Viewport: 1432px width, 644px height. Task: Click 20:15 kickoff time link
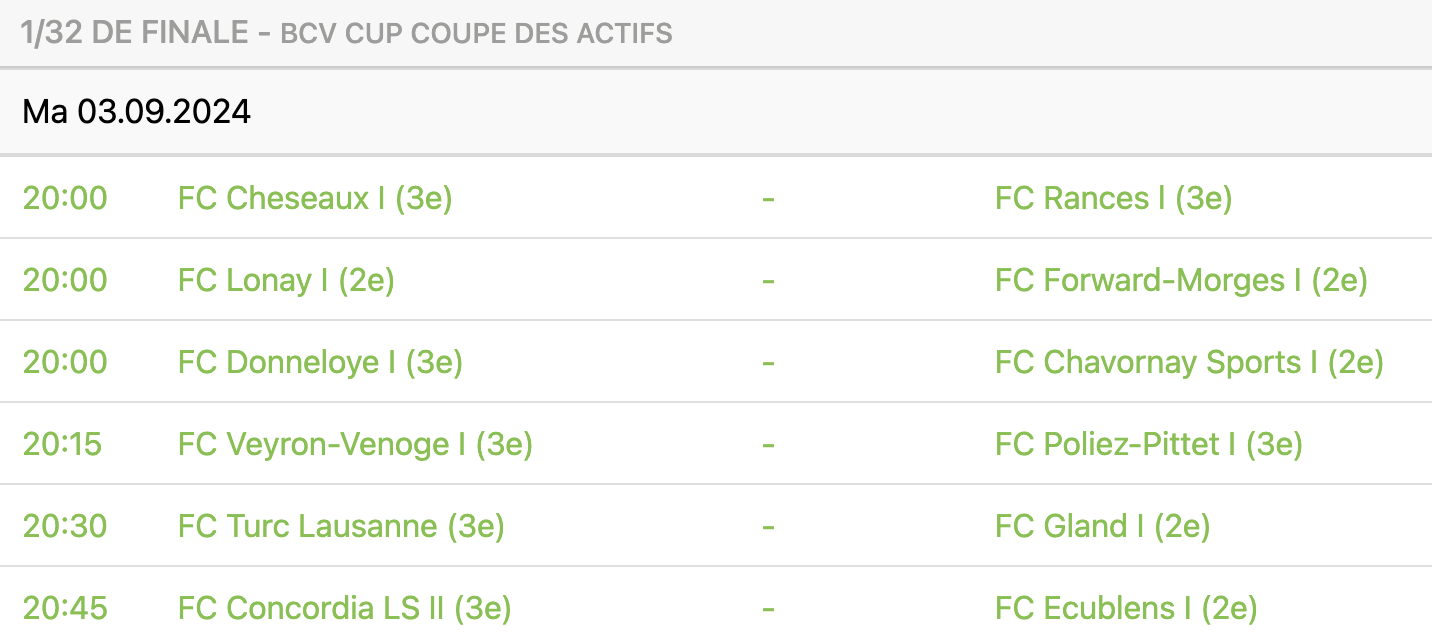coord(62,444)
